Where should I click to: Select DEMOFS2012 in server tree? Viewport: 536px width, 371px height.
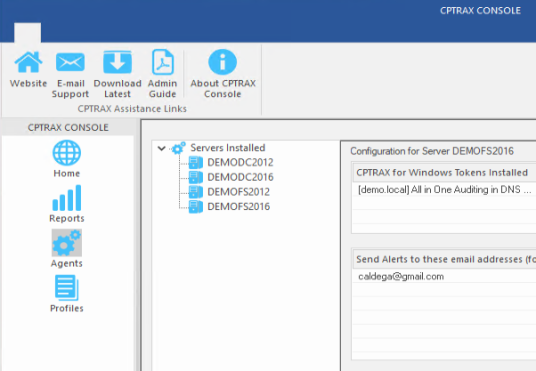(238, 192)
